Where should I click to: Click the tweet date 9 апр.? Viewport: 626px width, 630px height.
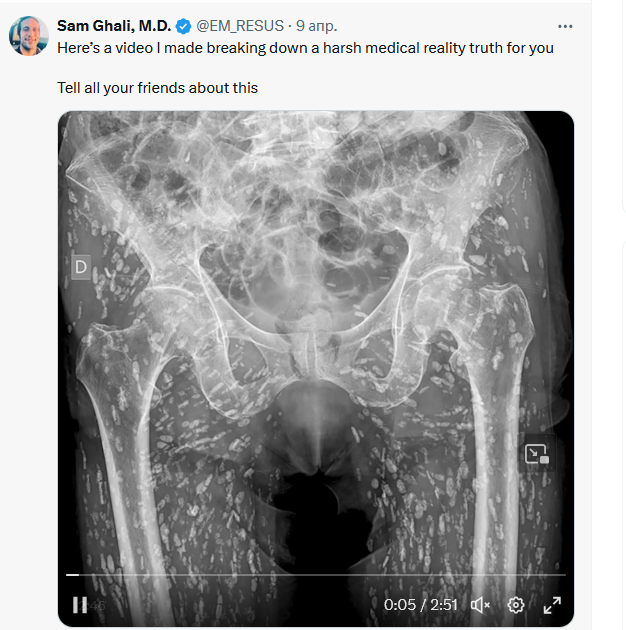(x=316, y=27)
